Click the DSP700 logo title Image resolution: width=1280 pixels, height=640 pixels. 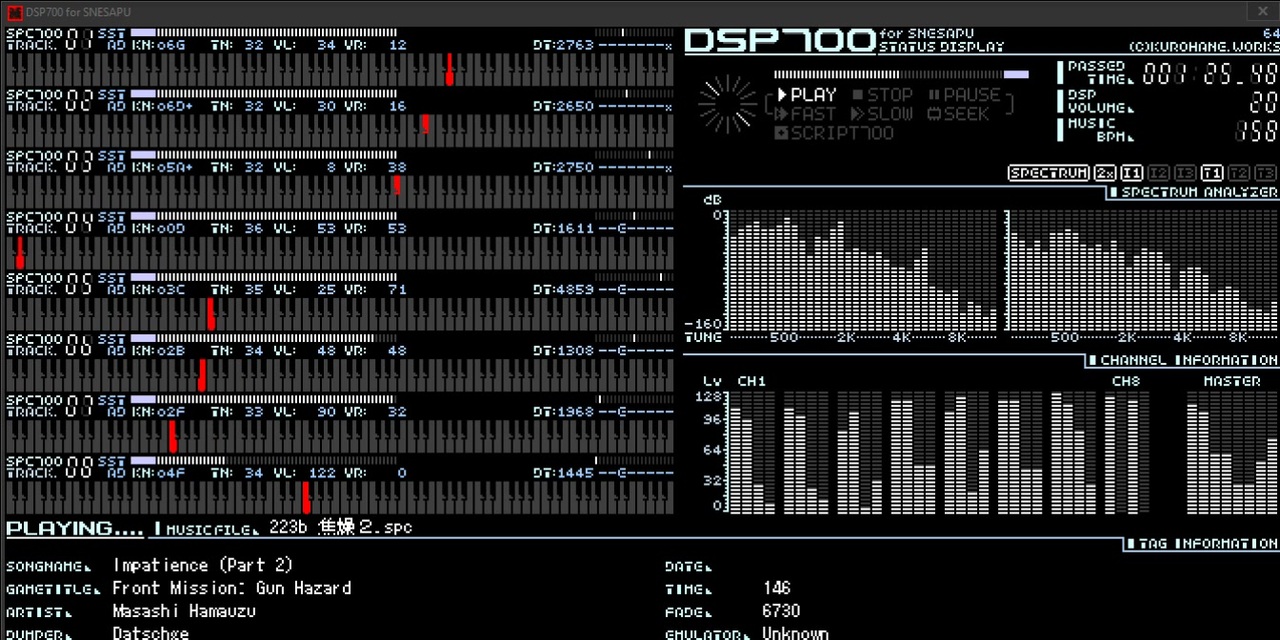(780, 41)
